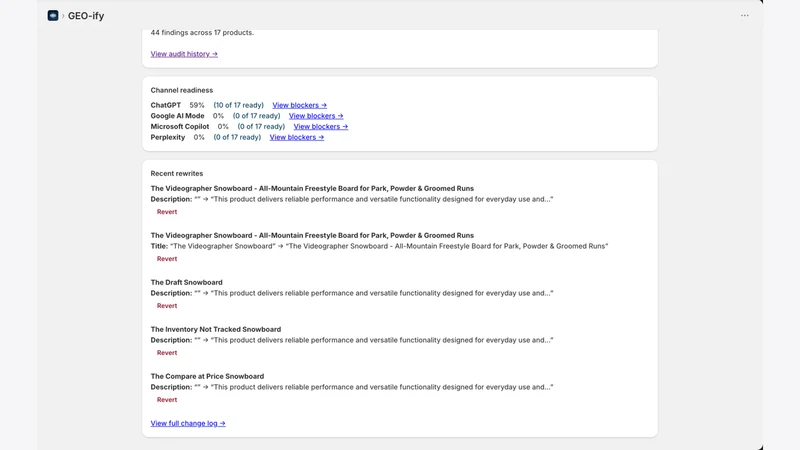View blockers for ChatGPT channel

299,105
